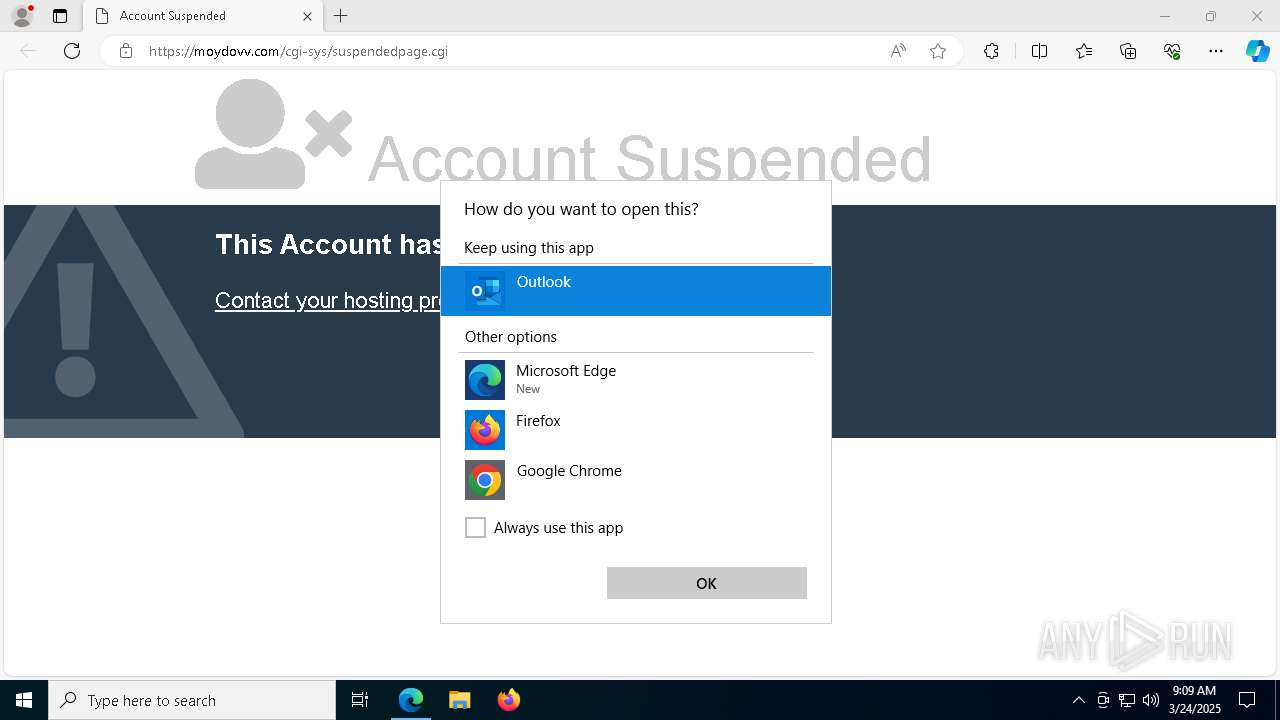1280x720 pixels.
Task: Open Browser essentials heart icon
Action: coord(1172,51)
